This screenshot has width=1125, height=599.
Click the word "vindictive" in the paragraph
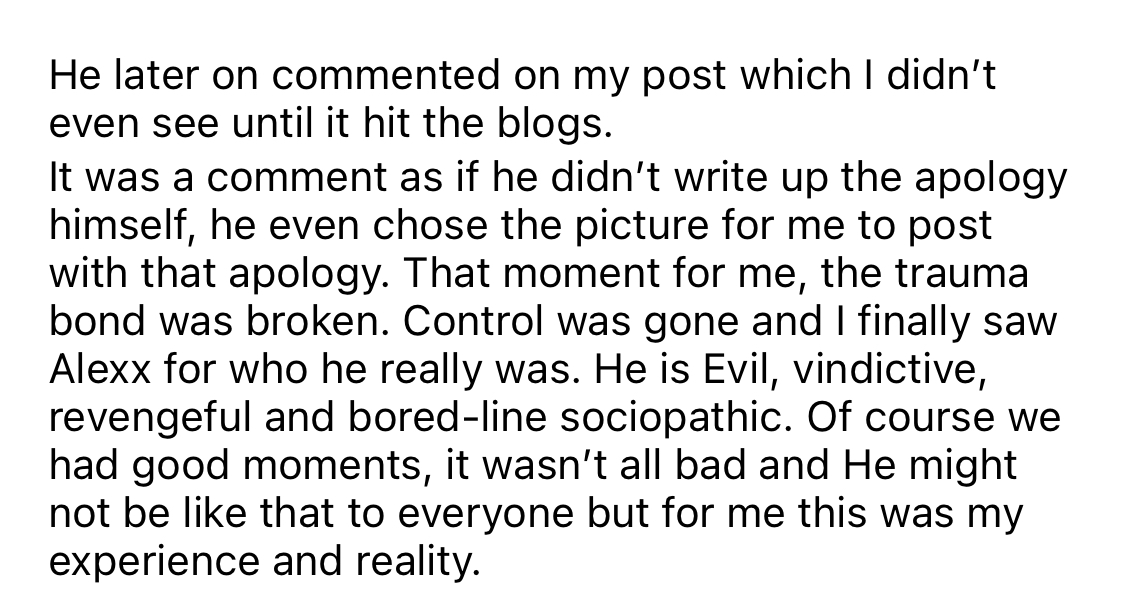click(885, 369)
